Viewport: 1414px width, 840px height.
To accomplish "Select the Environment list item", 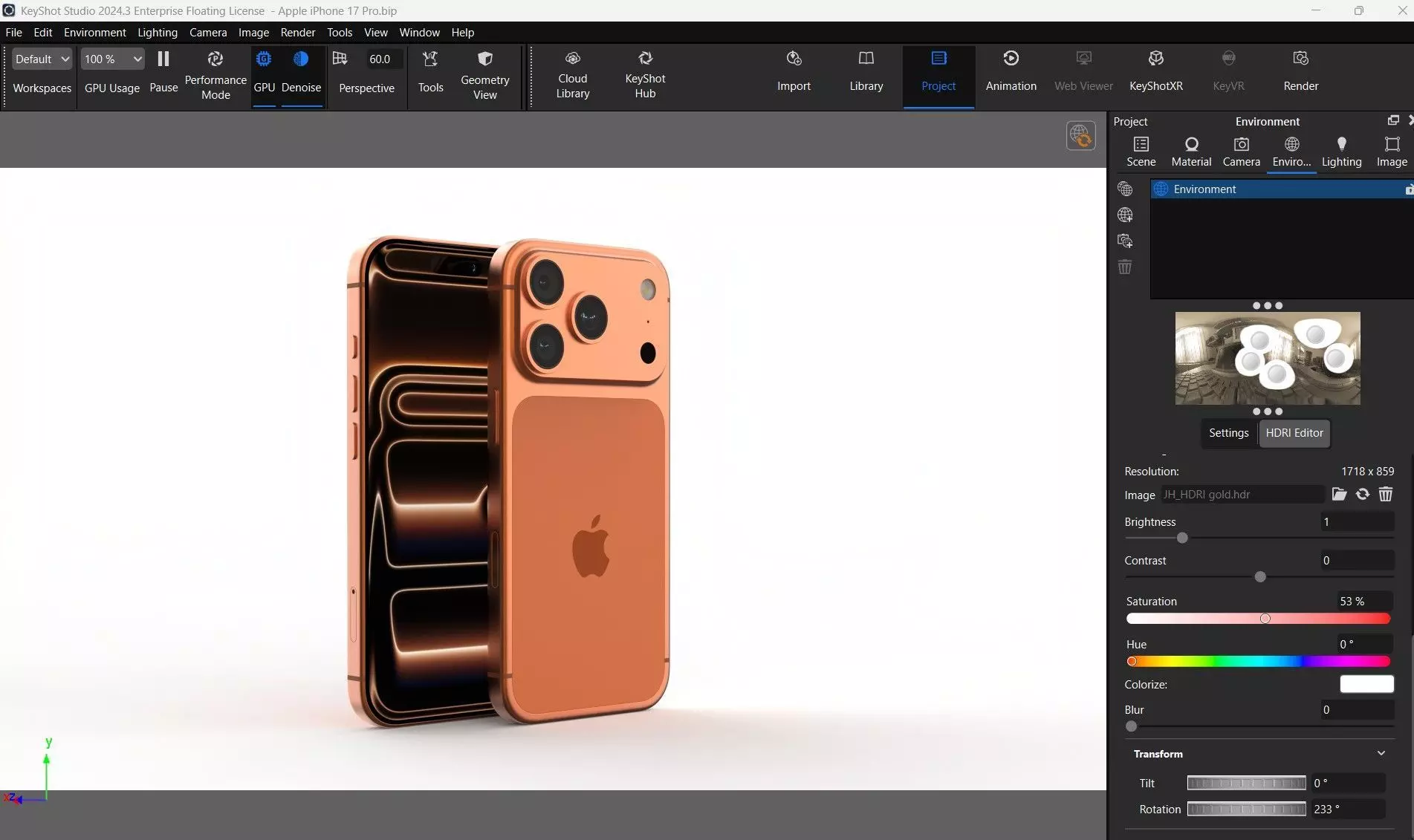I will click(1281, 189).
